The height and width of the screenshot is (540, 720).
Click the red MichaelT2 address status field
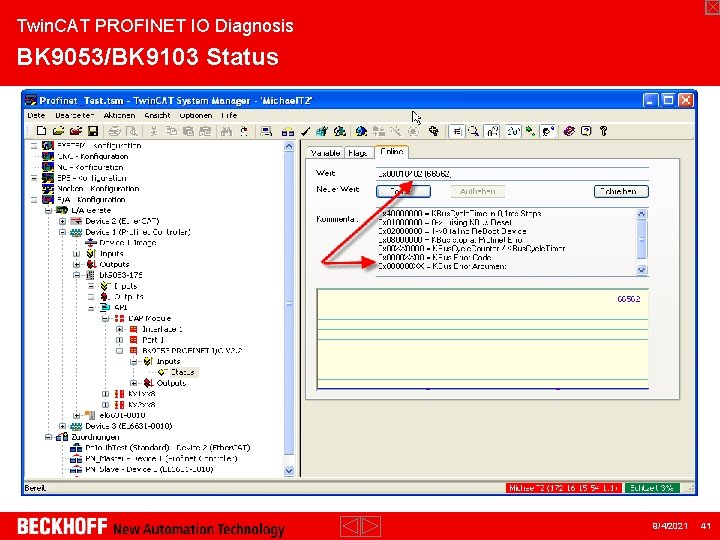pyautogui.click(x=564, y=488)
